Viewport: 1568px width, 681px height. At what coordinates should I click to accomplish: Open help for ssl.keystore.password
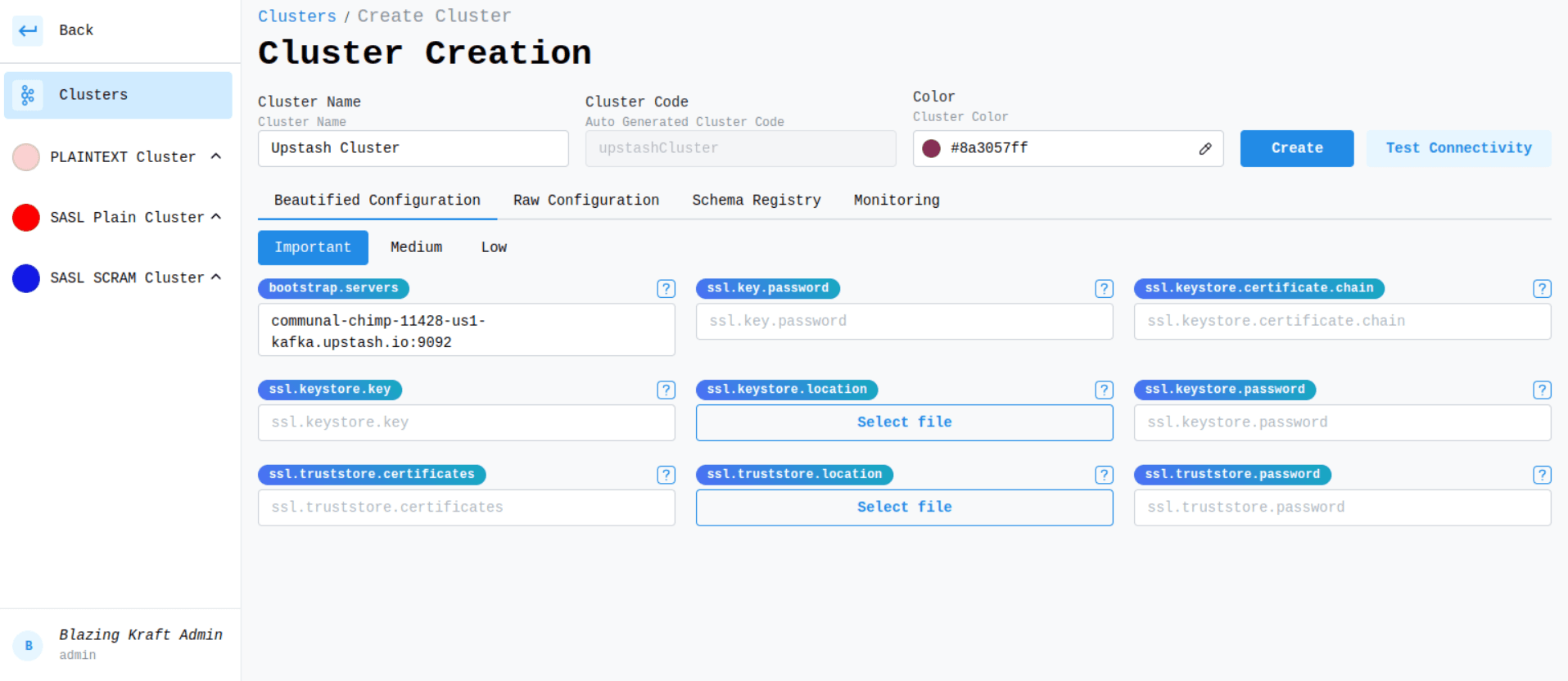click(x=1542, y=390)
